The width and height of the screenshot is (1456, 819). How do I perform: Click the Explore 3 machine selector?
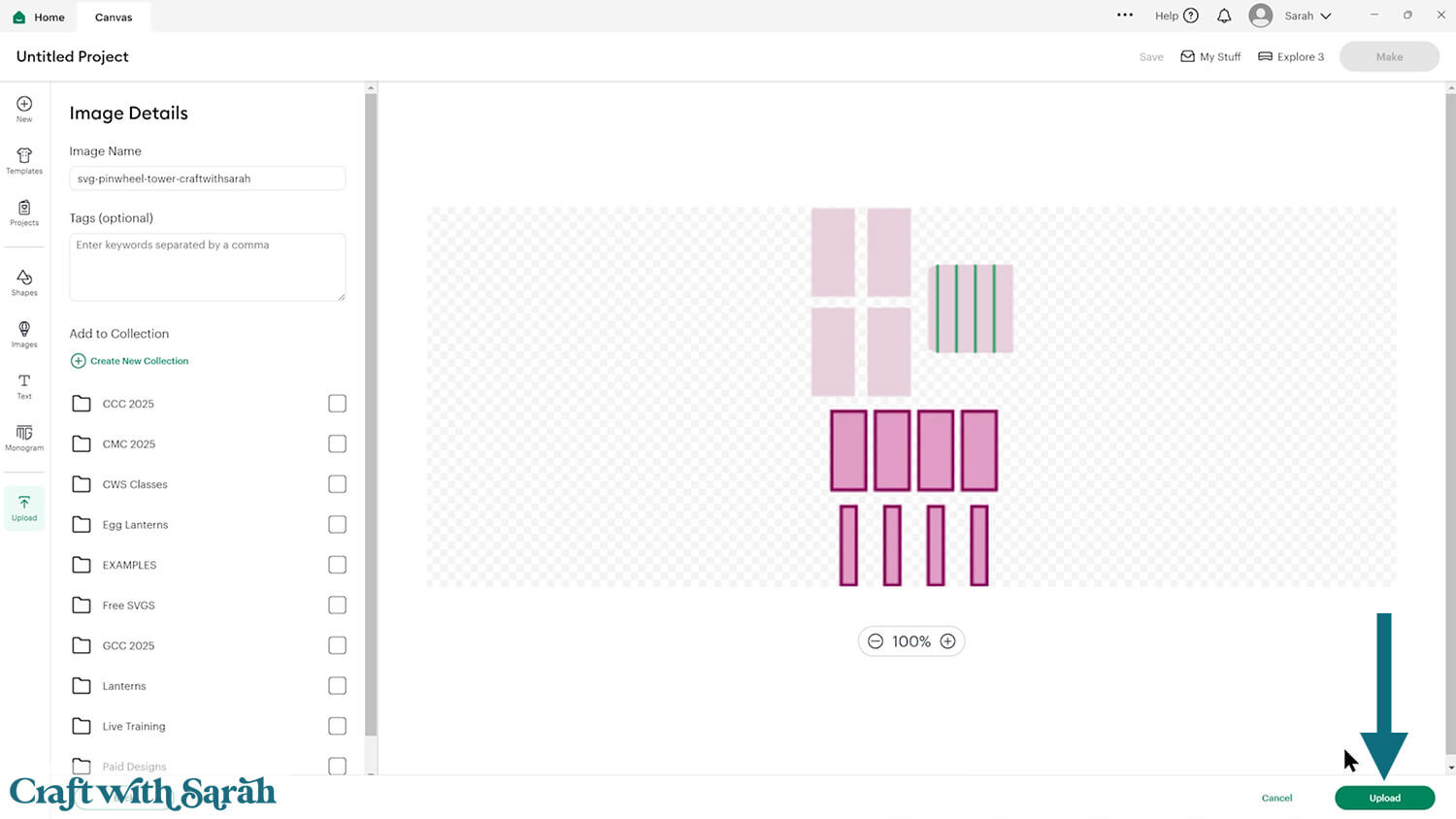pos(1291,56)
